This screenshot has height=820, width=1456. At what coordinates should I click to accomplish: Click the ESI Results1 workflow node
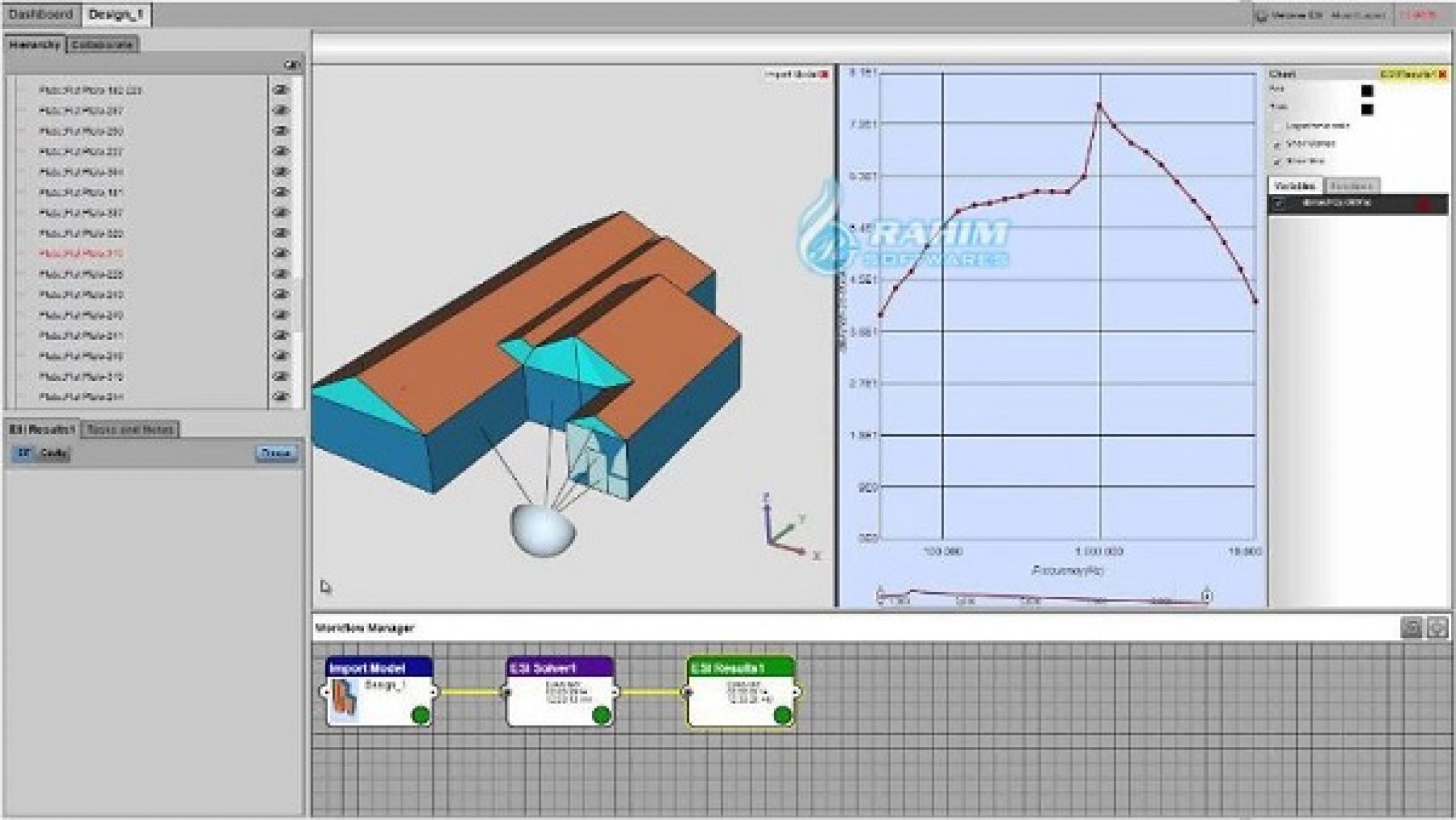pyautogui.click(x=742, y=693)
